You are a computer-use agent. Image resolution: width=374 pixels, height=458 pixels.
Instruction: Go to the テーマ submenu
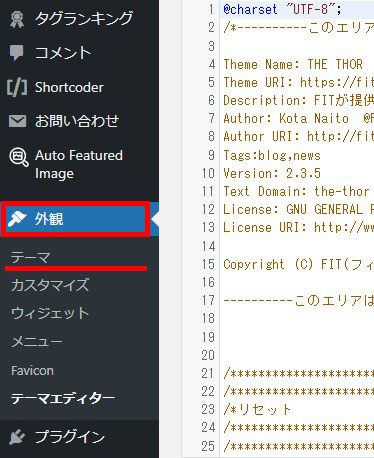[31, 257]
